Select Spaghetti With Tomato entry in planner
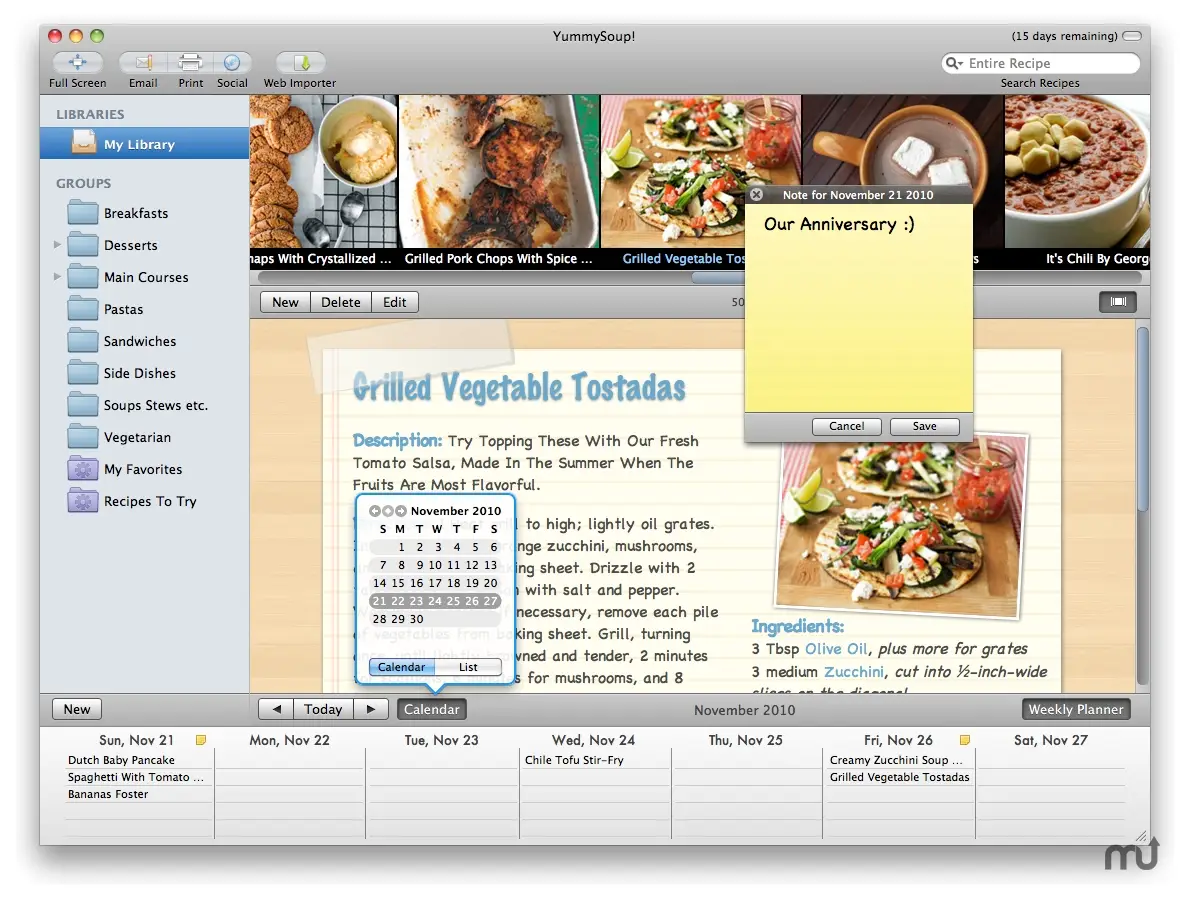This screenshot has width=1190, height=900. click(136, 777)
